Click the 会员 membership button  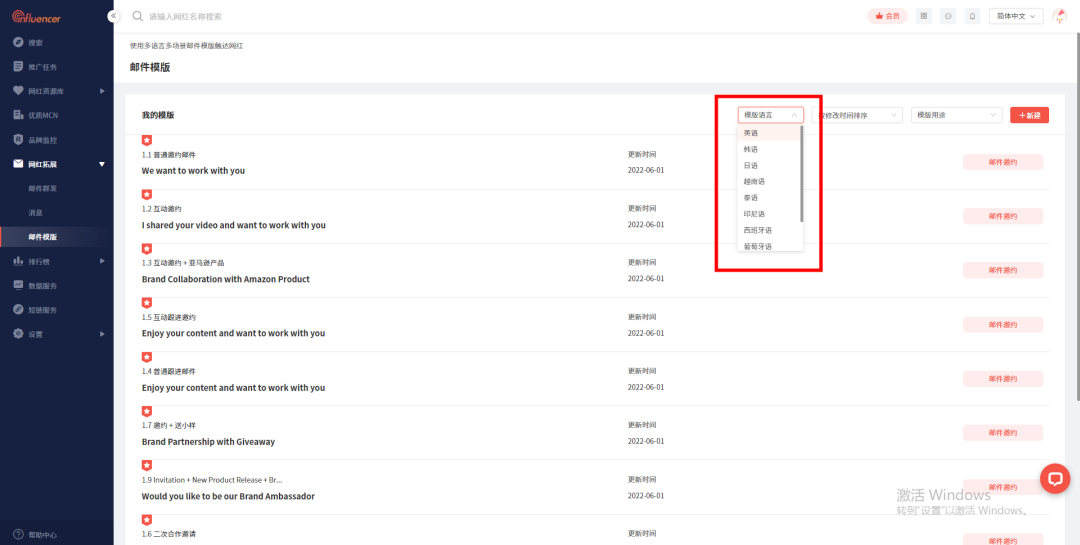click(887, 16)
